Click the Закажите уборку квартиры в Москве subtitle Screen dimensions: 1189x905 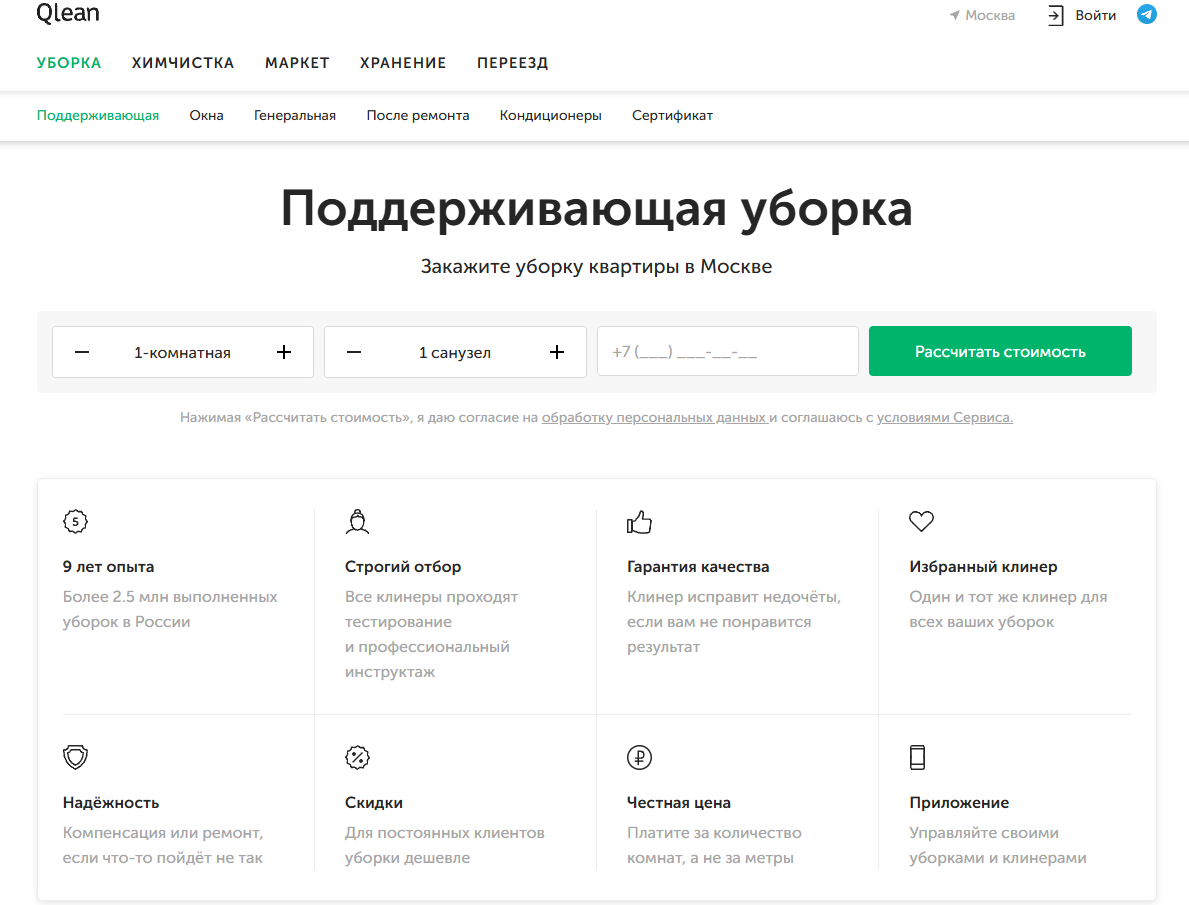597,266
